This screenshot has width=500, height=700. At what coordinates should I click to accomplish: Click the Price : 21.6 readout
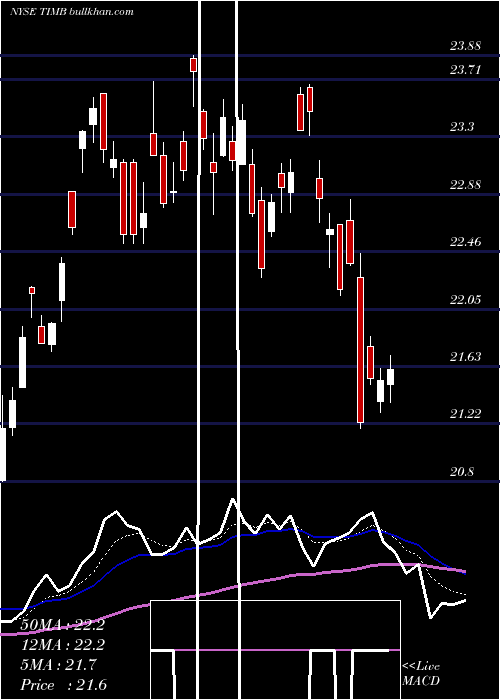point(64,685)
